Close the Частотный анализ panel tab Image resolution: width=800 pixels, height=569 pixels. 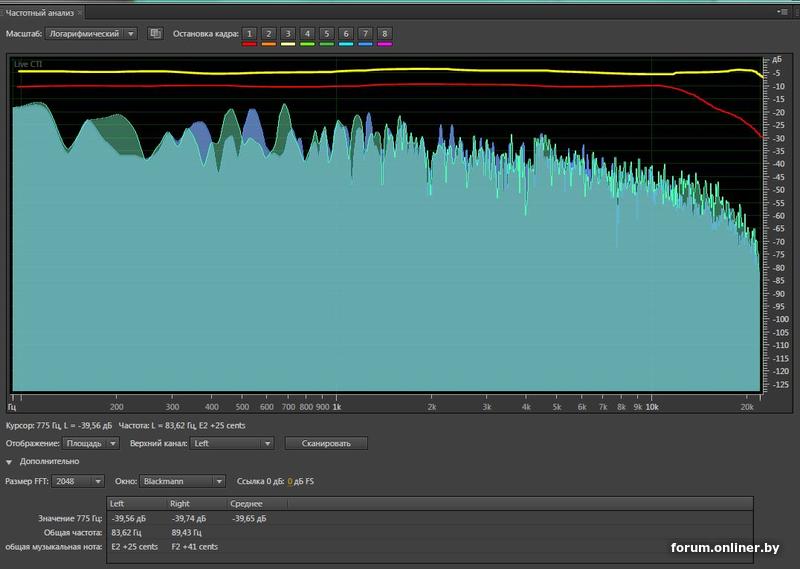point(80,13)
